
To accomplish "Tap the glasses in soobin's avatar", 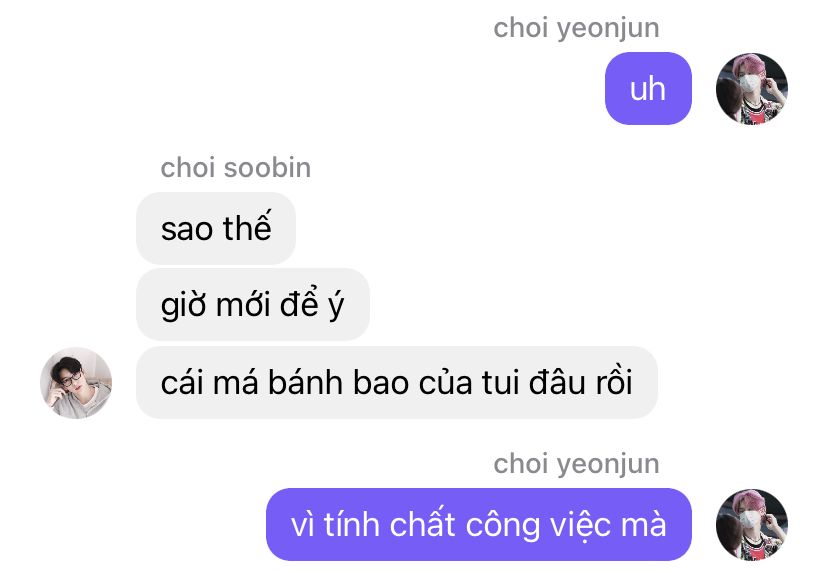I will pos(71,378).
